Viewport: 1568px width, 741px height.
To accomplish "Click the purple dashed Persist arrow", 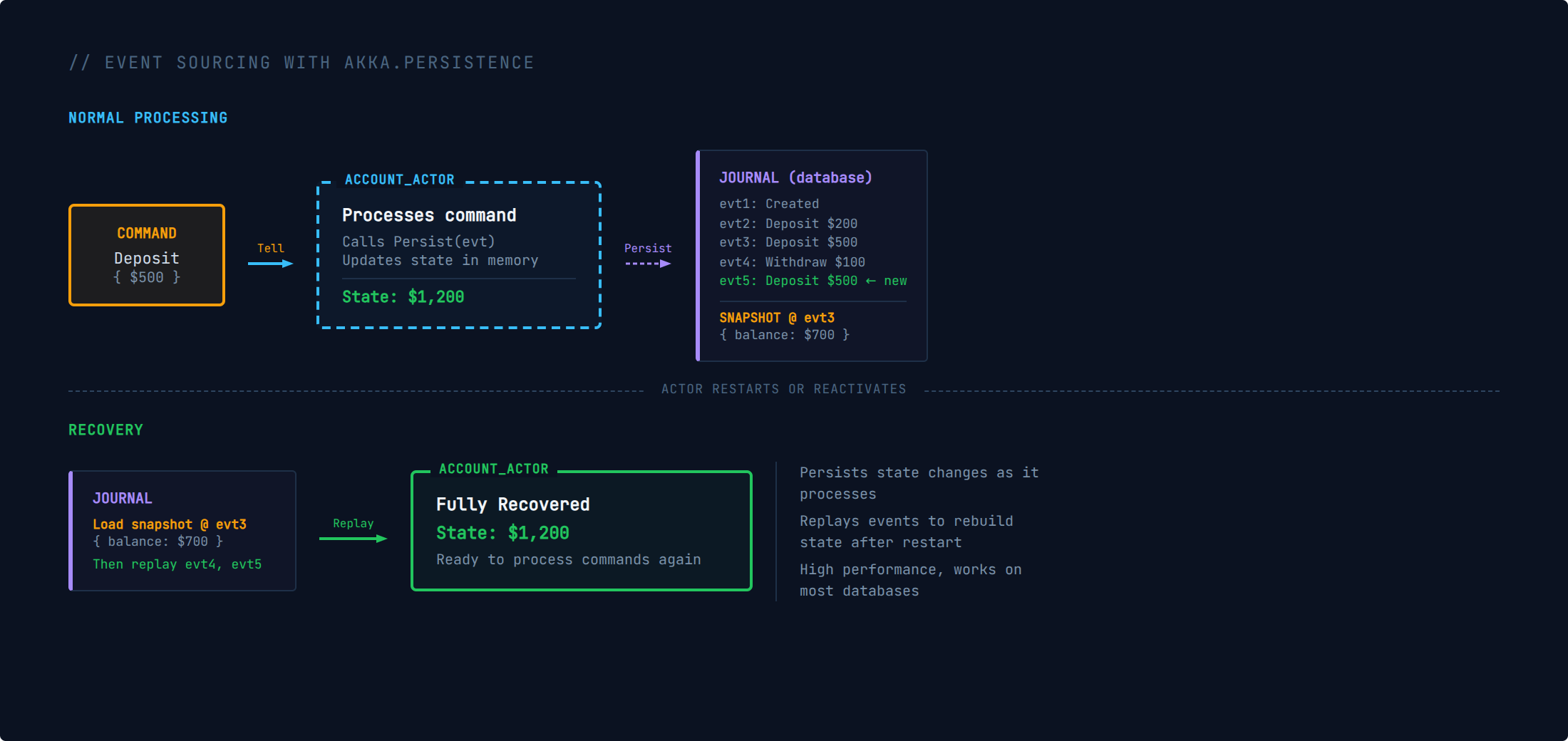I will 647,264.
